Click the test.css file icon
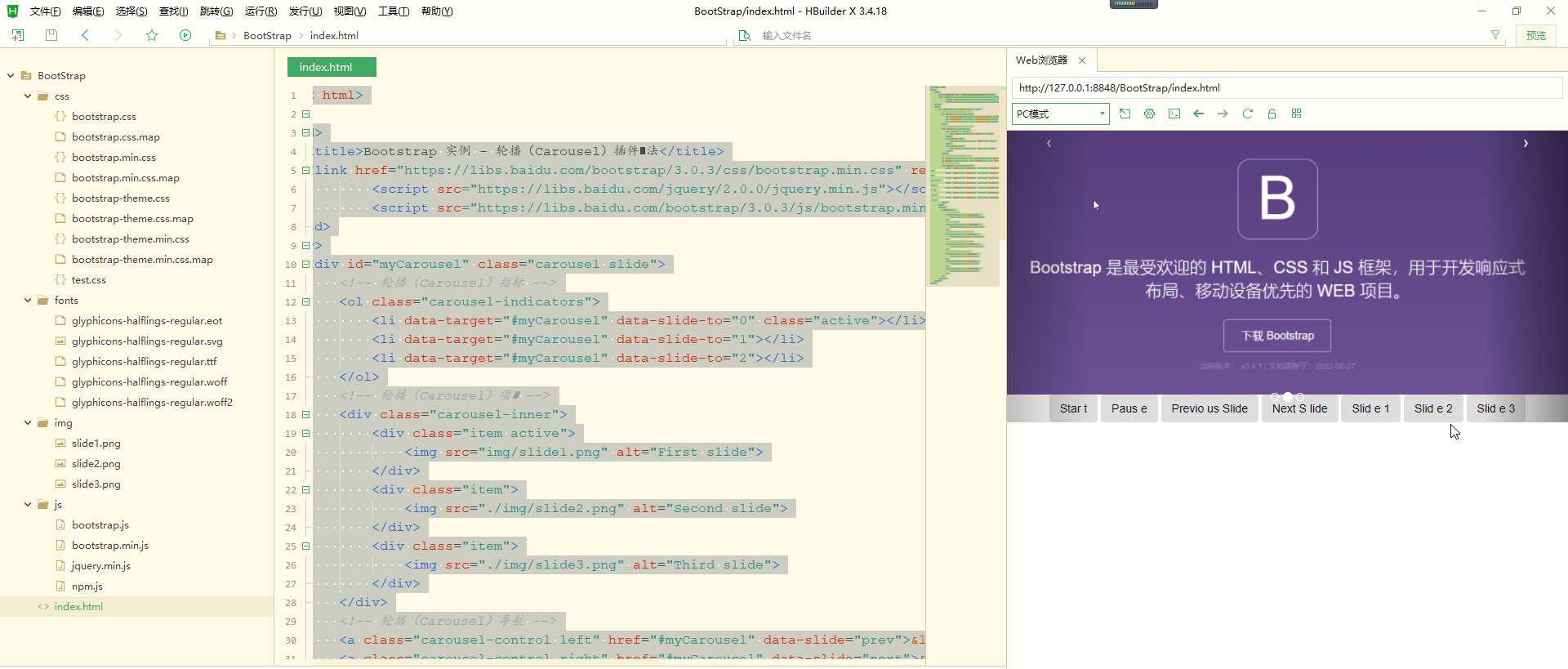1568x669 pixels. pos(60,279)
